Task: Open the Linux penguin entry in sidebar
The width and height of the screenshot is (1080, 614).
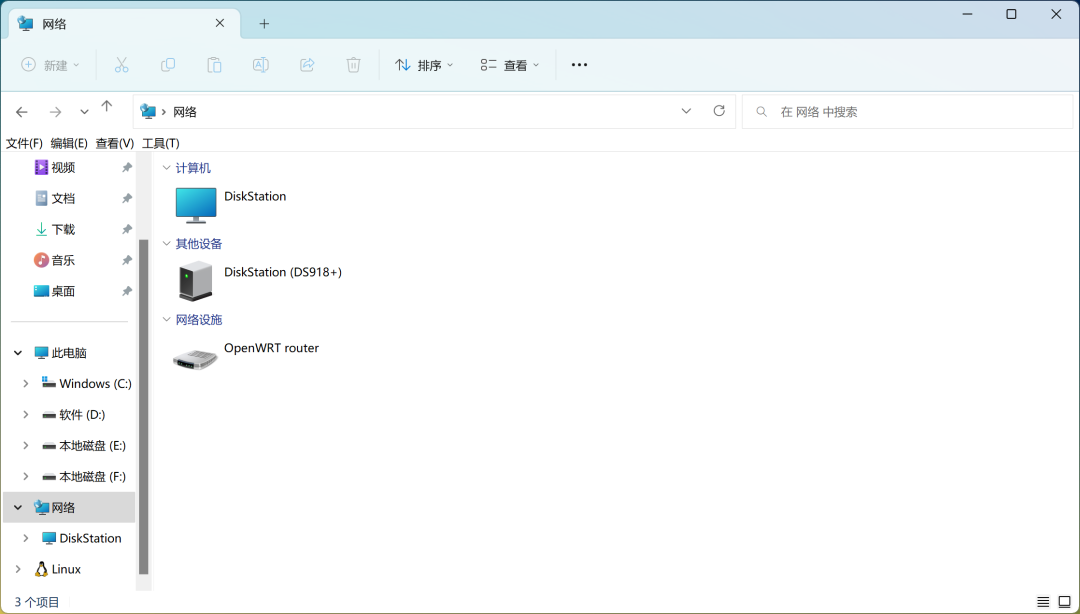Action: 59,569
